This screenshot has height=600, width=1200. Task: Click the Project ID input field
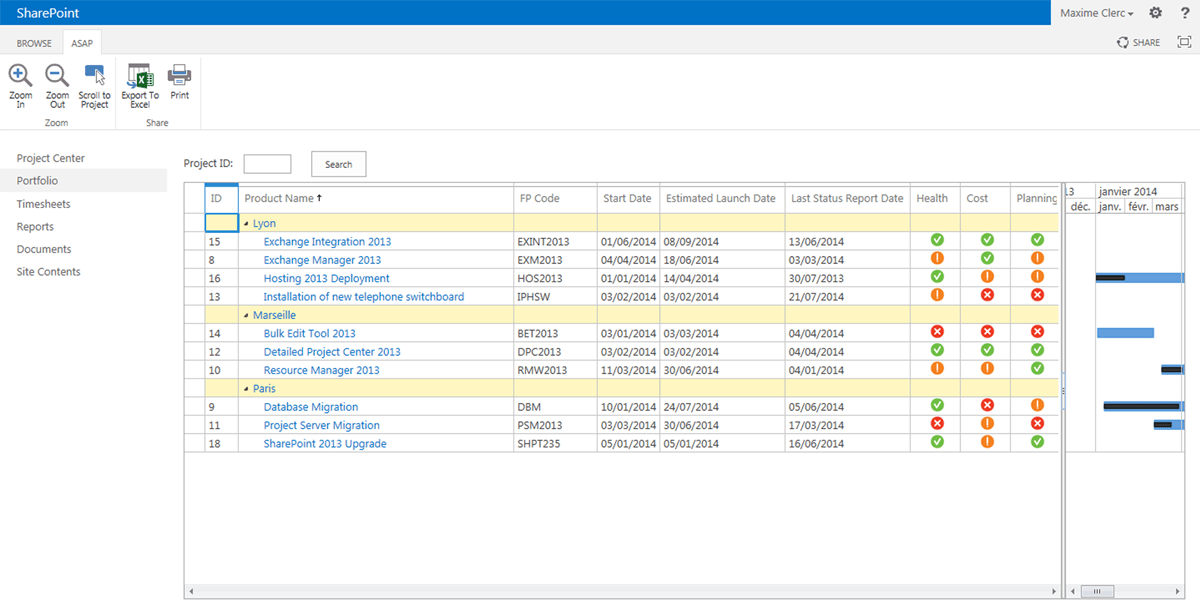[x=267, y=164]
